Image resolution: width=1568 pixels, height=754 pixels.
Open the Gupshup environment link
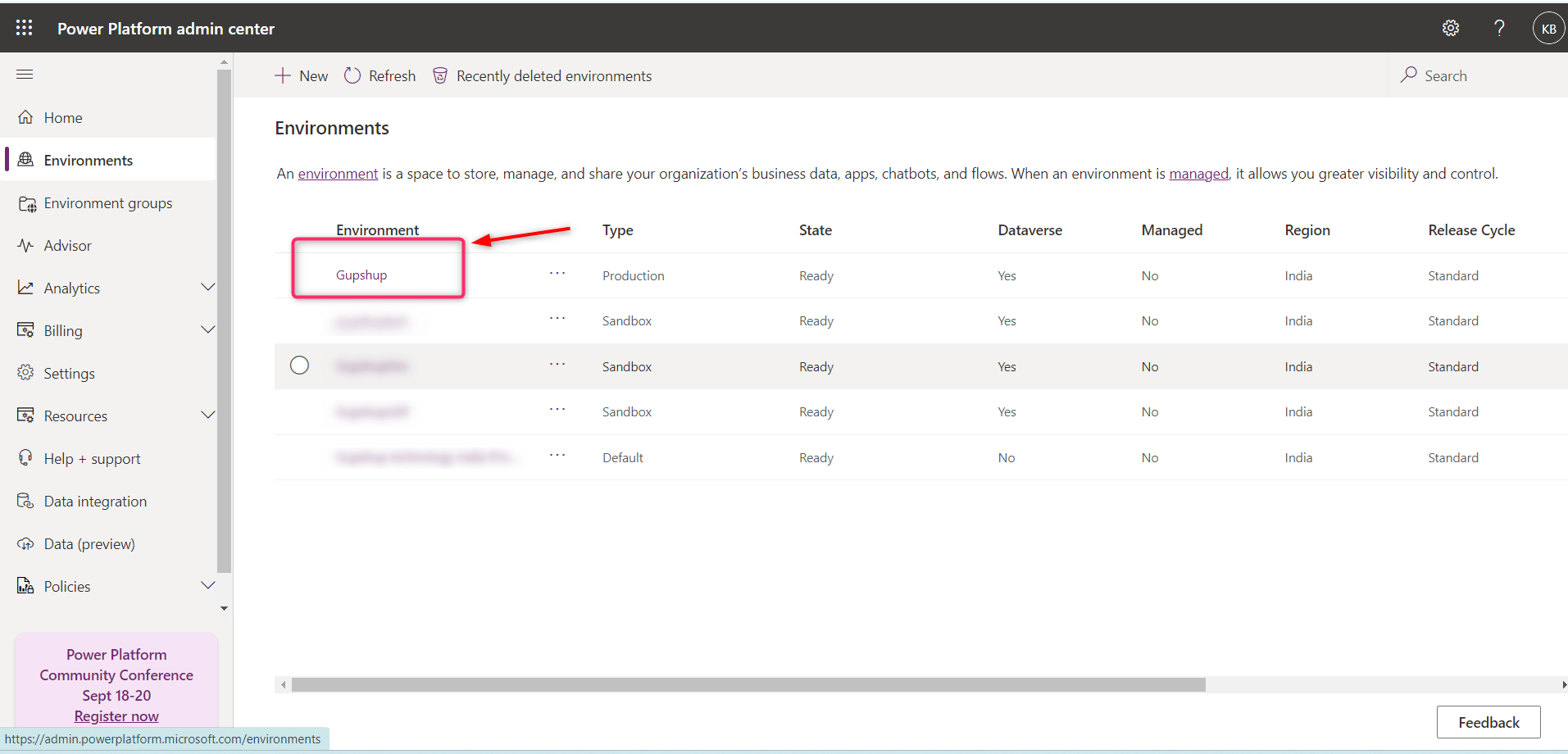coord(361,275)
